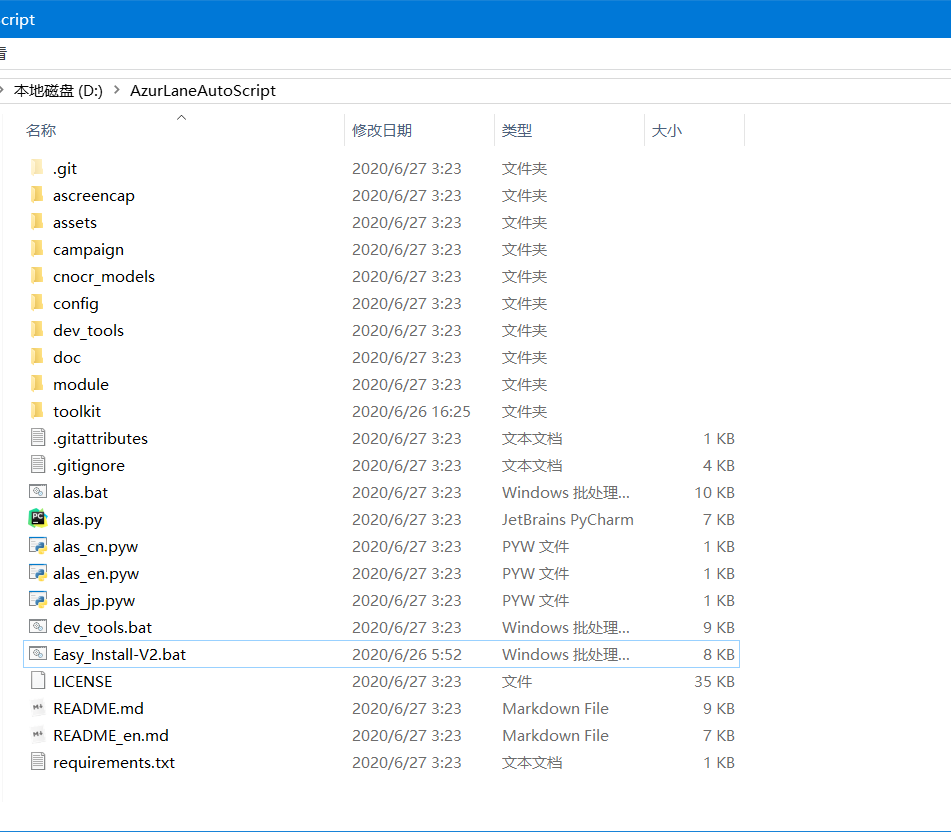The image size is (951, 832).
Task: Click the toolkit folder icon
Action: pyautogui.click(x=36, y=411)
